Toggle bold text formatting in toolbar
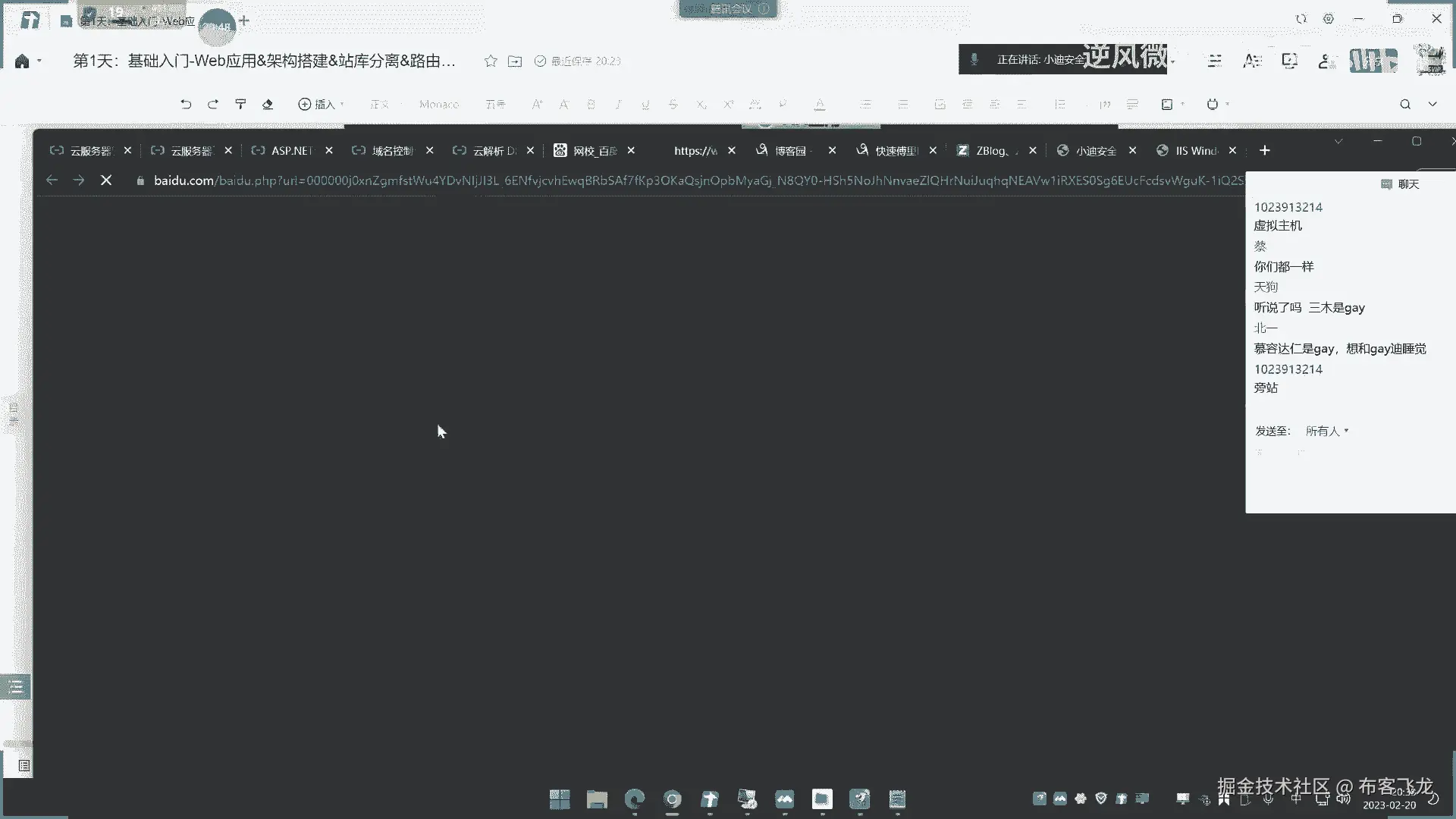Viewport: 1456px width, 819px height. [x=591, y=105]
